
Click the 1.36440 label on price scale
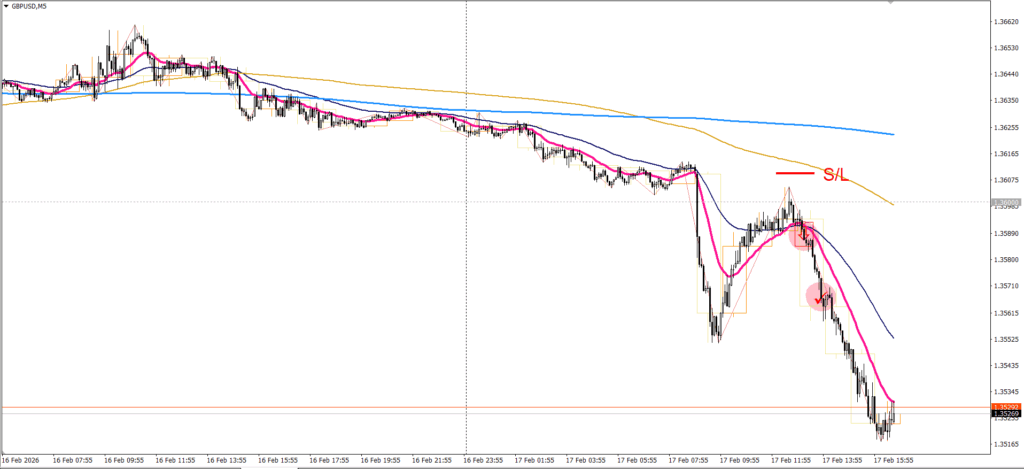tap(1006, 74)
